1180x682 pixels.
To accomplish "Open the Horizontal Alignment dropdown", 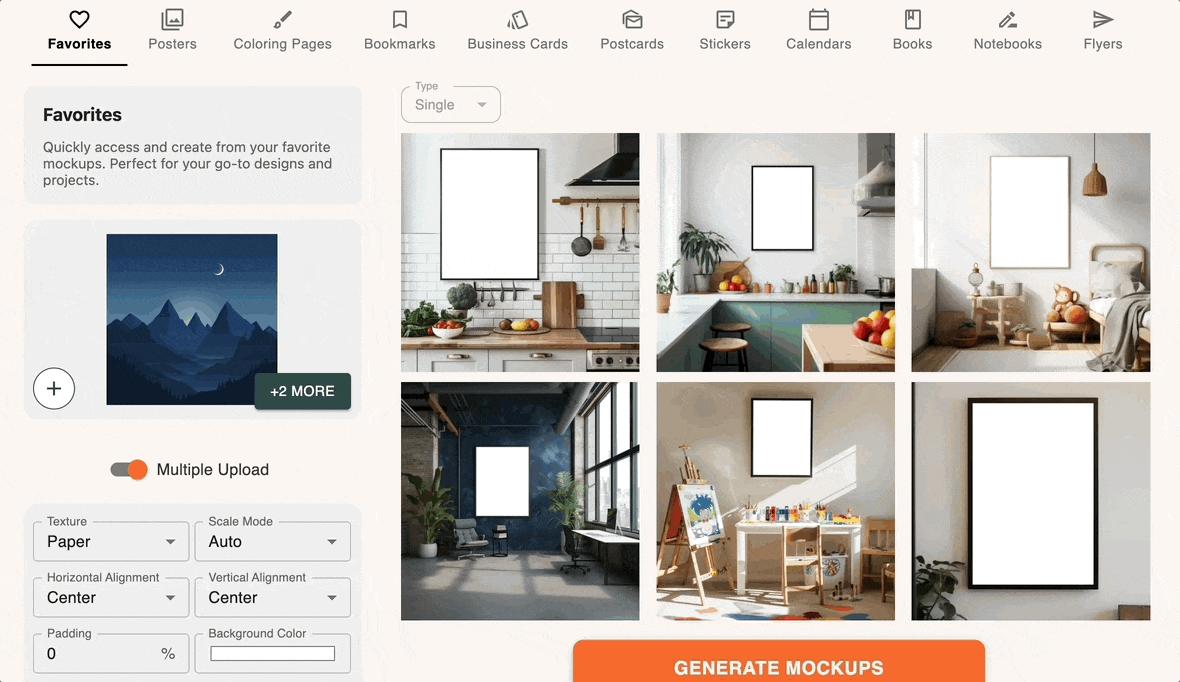I will tap(111, 598).
